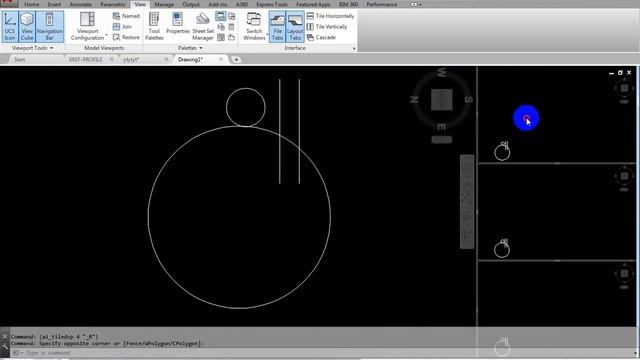Switch to the XREF-PROFILE file tab
Image resolution: width=640 pixels, height=360 pixels.
click(x=85, y=60)
